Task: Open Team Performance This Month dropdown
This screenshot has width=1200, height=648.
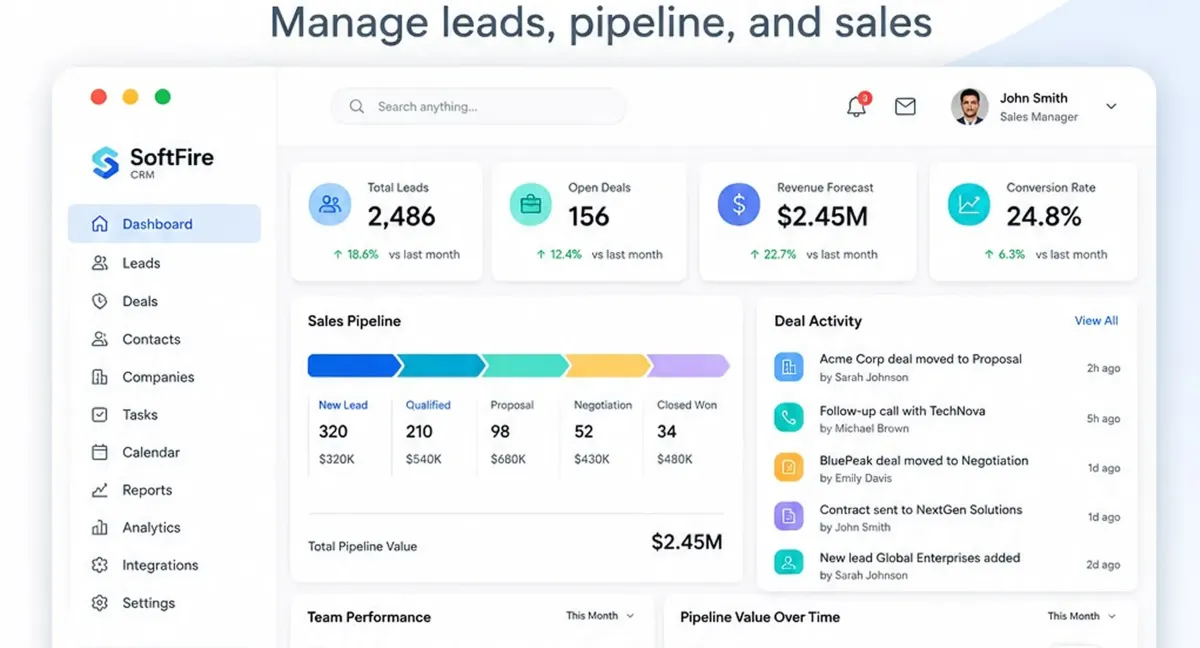Action: (600, 616)
